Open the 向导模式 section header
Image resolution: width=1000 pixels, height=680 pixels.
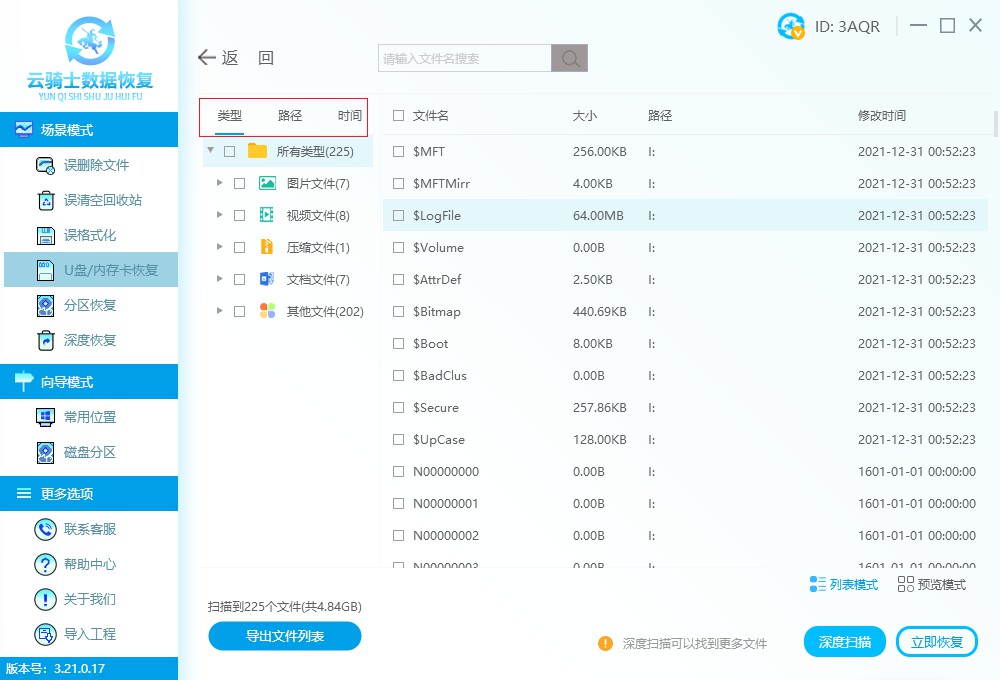coord(89,381)
